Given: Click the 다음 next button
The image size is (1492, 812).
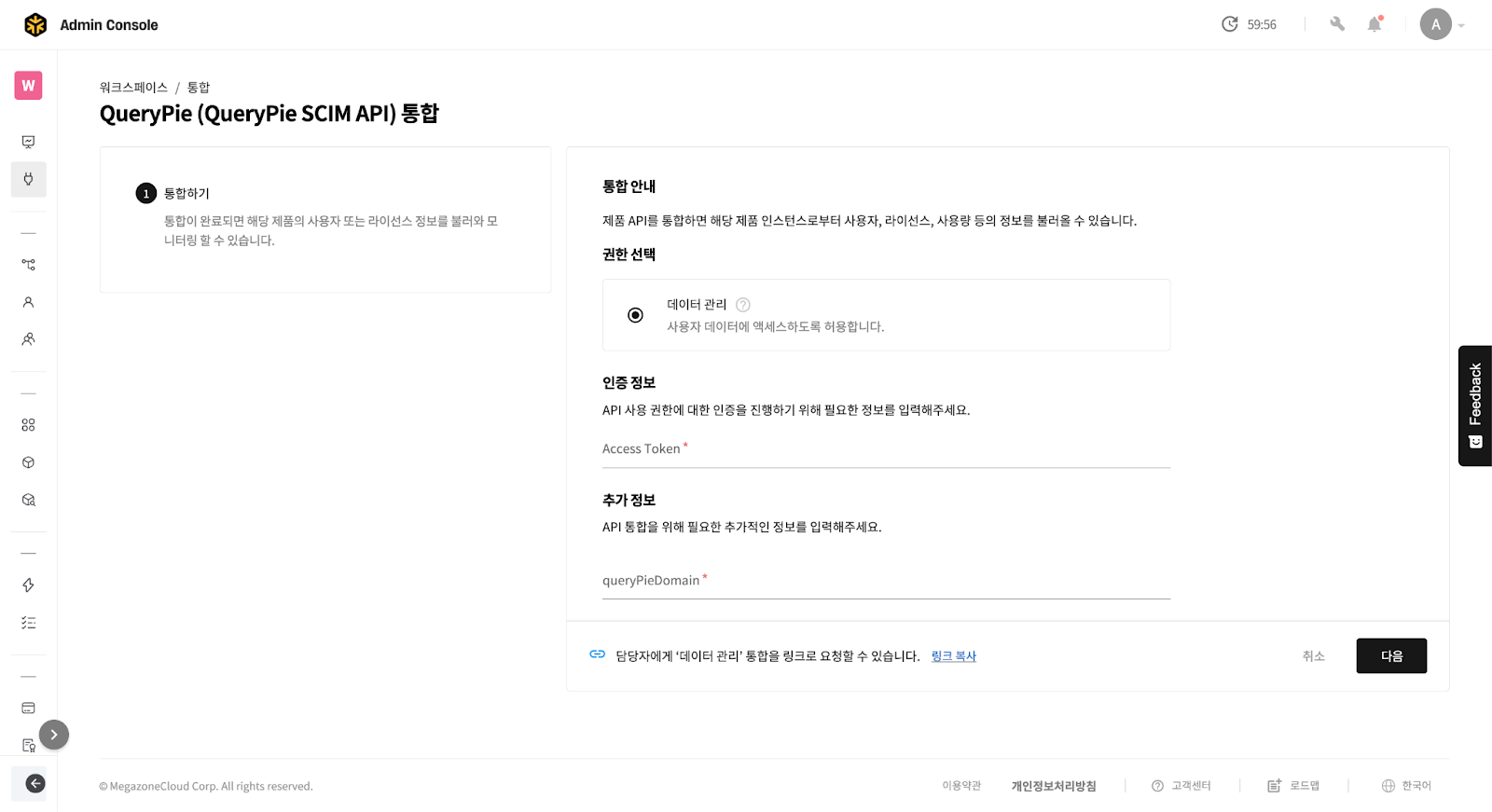Looking at the screenshot, I should (x=1391, y=656).
